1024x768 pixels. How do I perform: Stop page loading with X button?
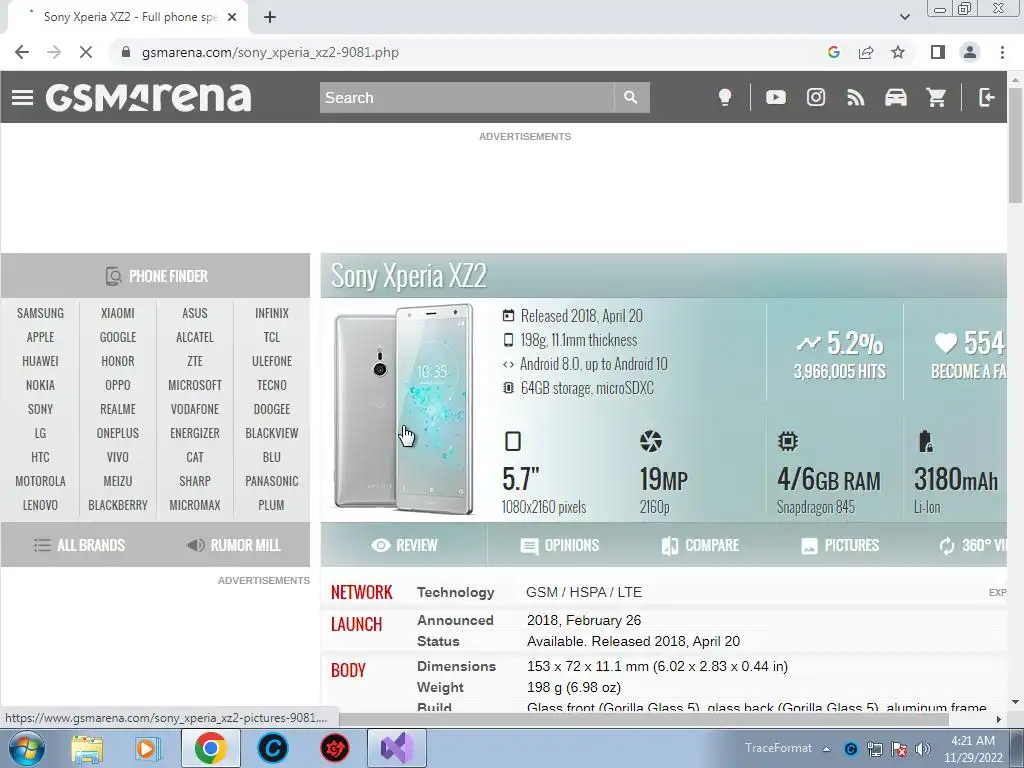86,52
